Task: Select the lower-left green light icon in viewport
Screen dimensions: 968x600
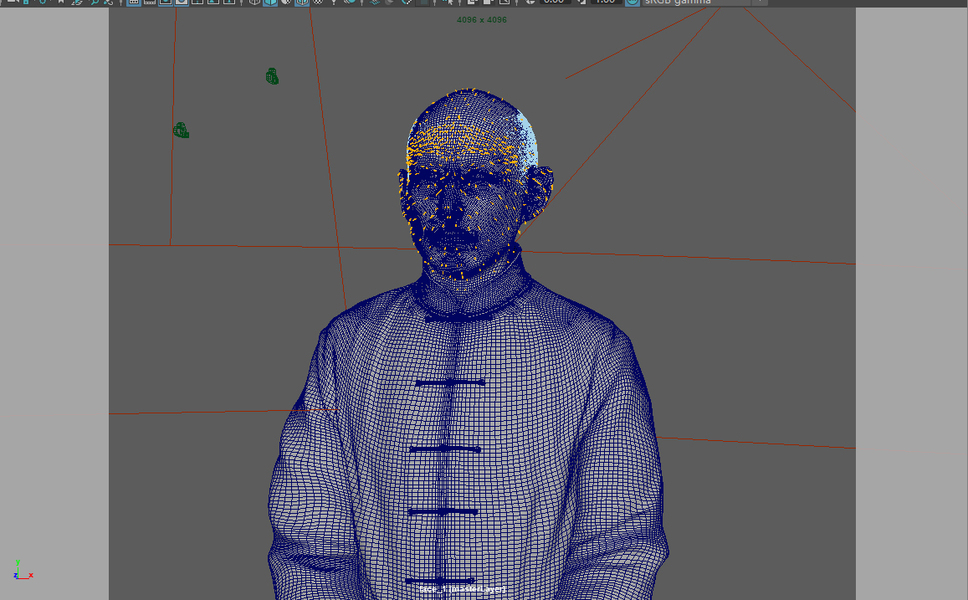Action: tap(181, 130)
